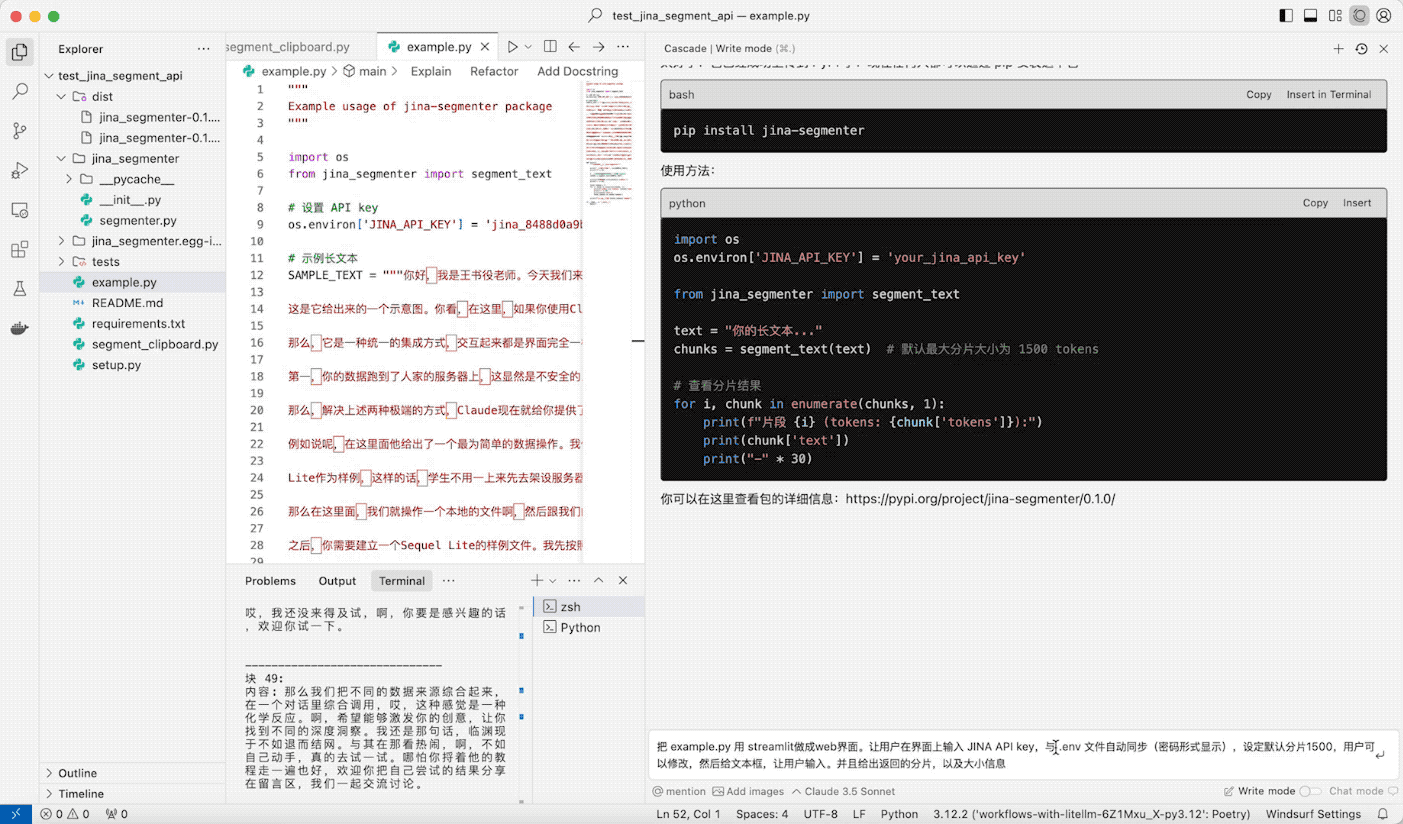Open the Search view in activity bar
Screen dimensions: 1403x824
click(x=19, y=91)
